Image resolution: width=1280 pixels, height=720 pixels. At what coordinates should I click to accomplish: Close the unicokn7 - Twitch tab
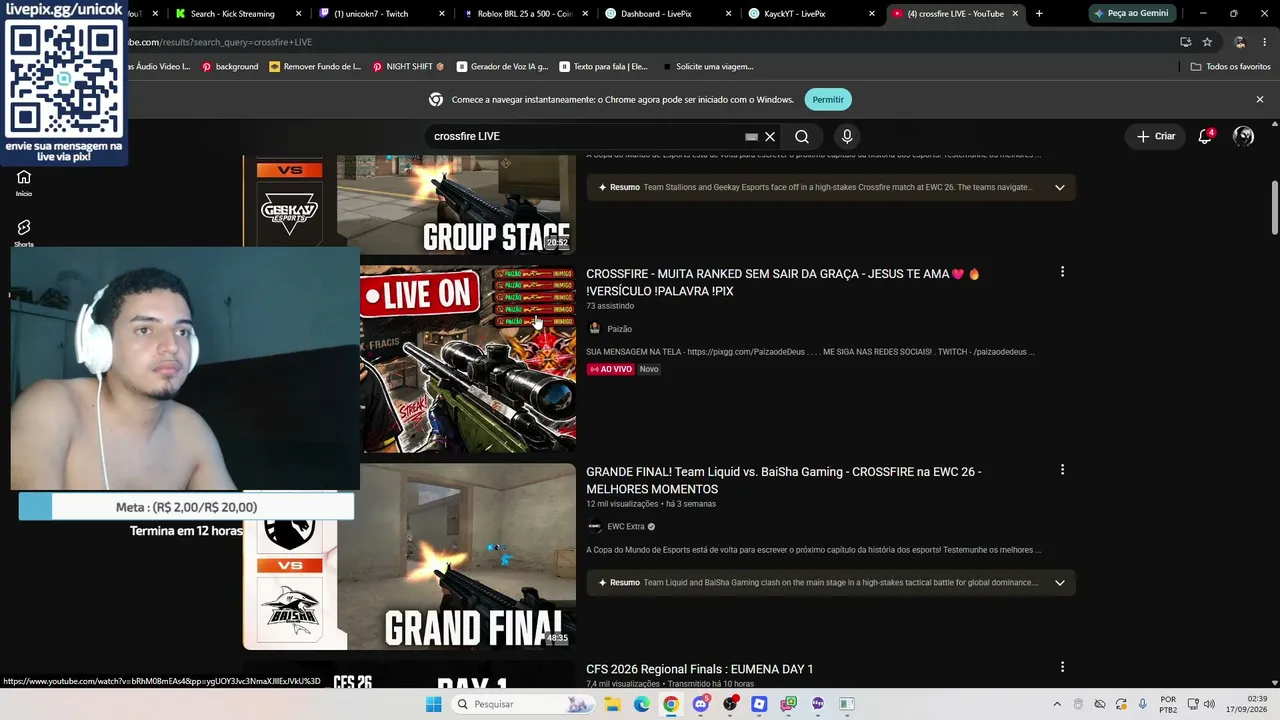coord(443,14)
